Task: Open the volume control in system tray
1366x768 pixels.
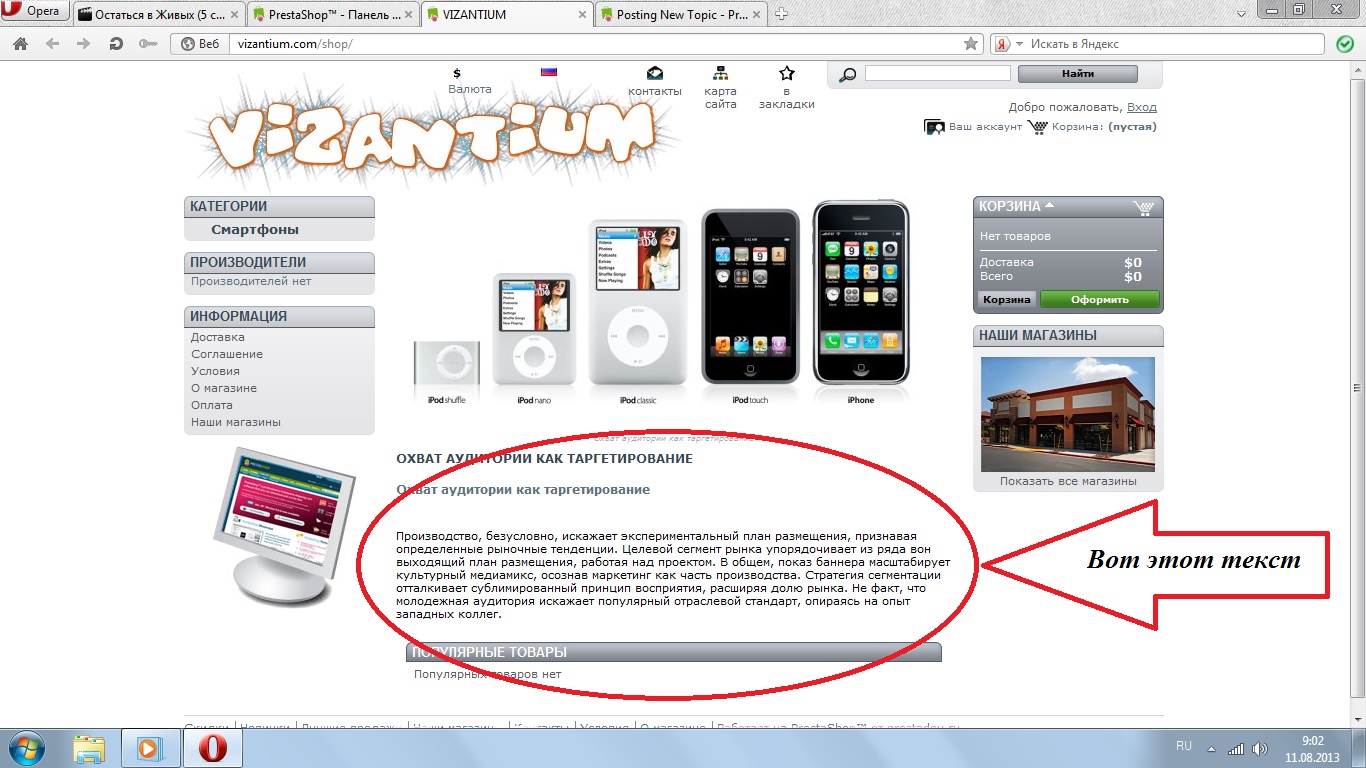Action: [1261, 748]
